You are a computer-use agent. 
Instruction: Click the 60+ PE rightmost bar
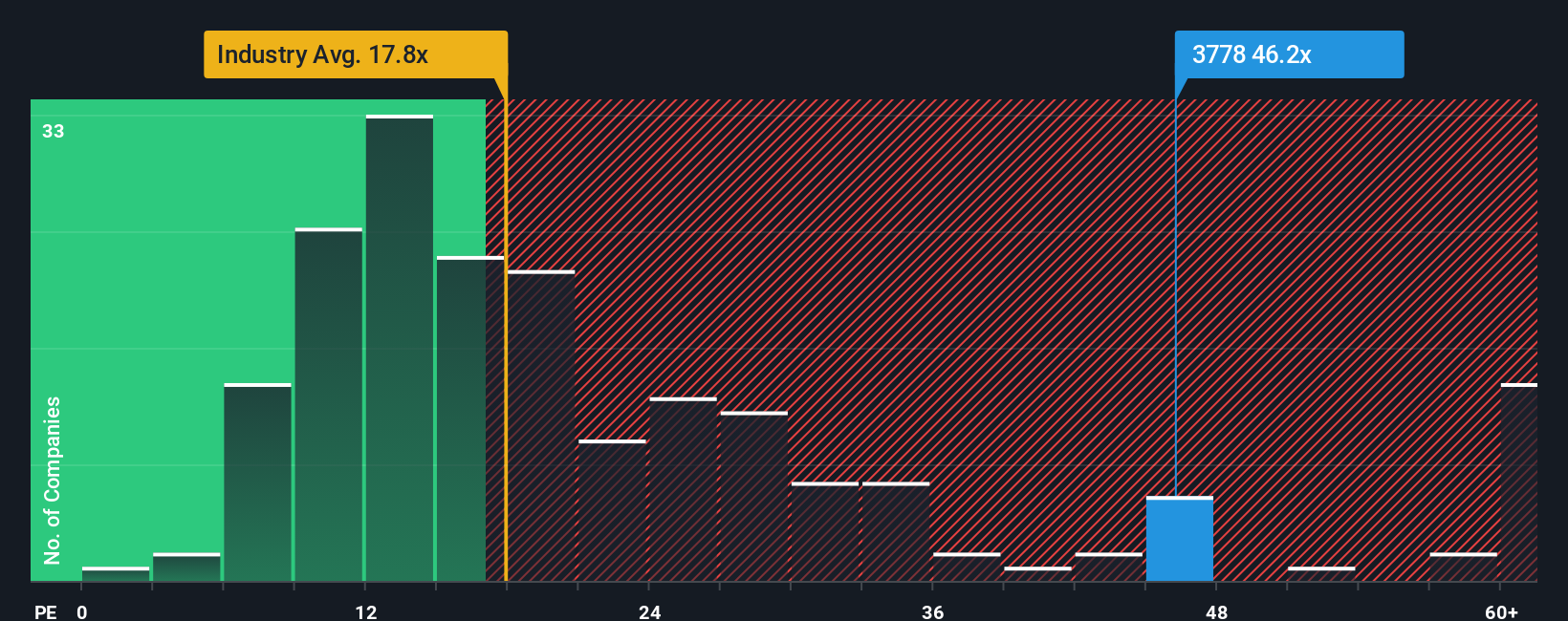coord(1519,482)
